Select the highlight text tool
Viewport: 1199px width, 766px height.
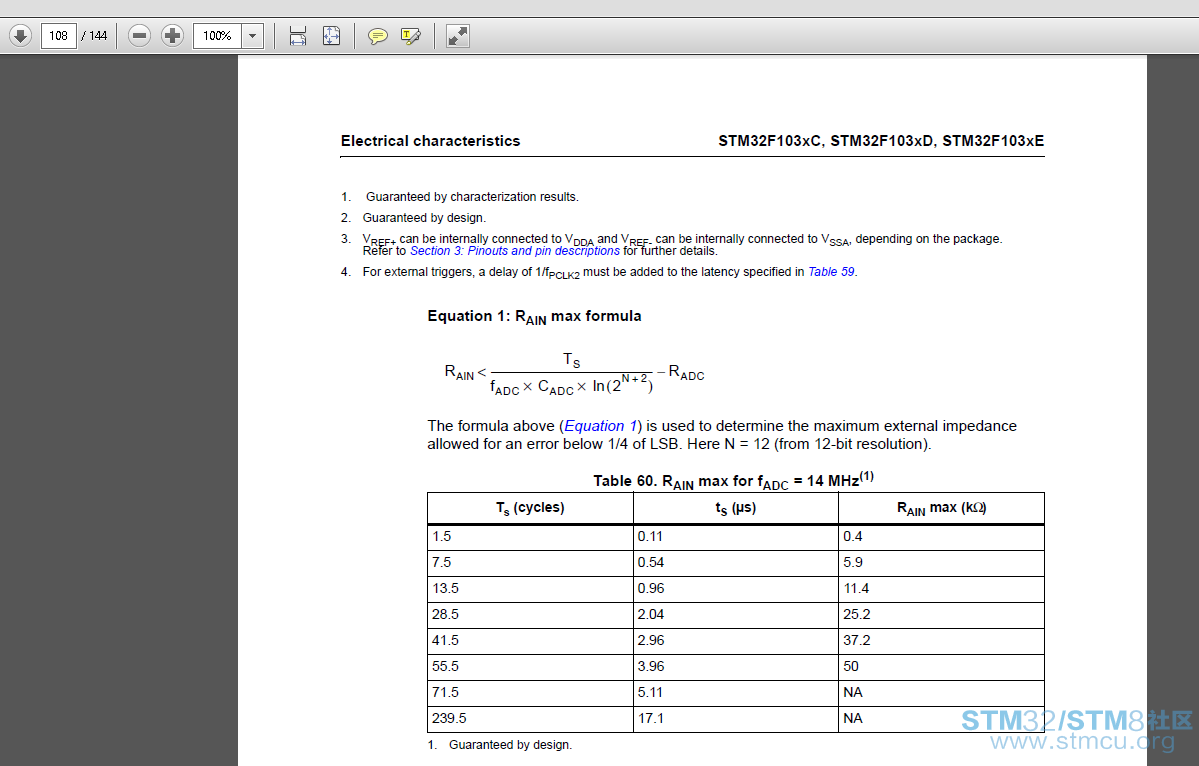point(411,36)
